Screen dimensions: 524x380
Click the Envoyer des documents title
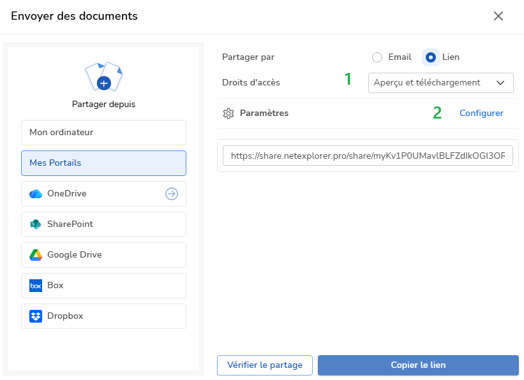(x=74, y=16)
